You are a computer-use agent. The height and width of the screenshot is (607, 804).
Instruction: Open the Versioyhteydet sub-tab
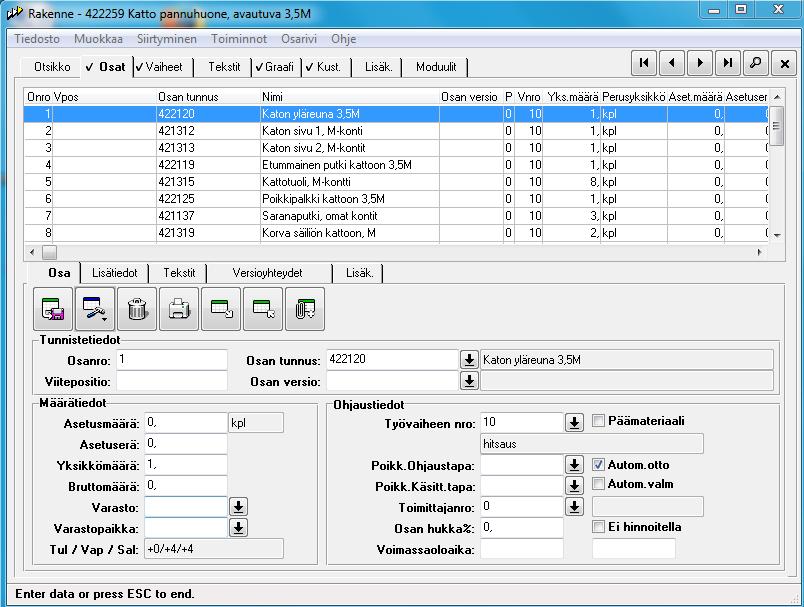(x=267, y=273)
